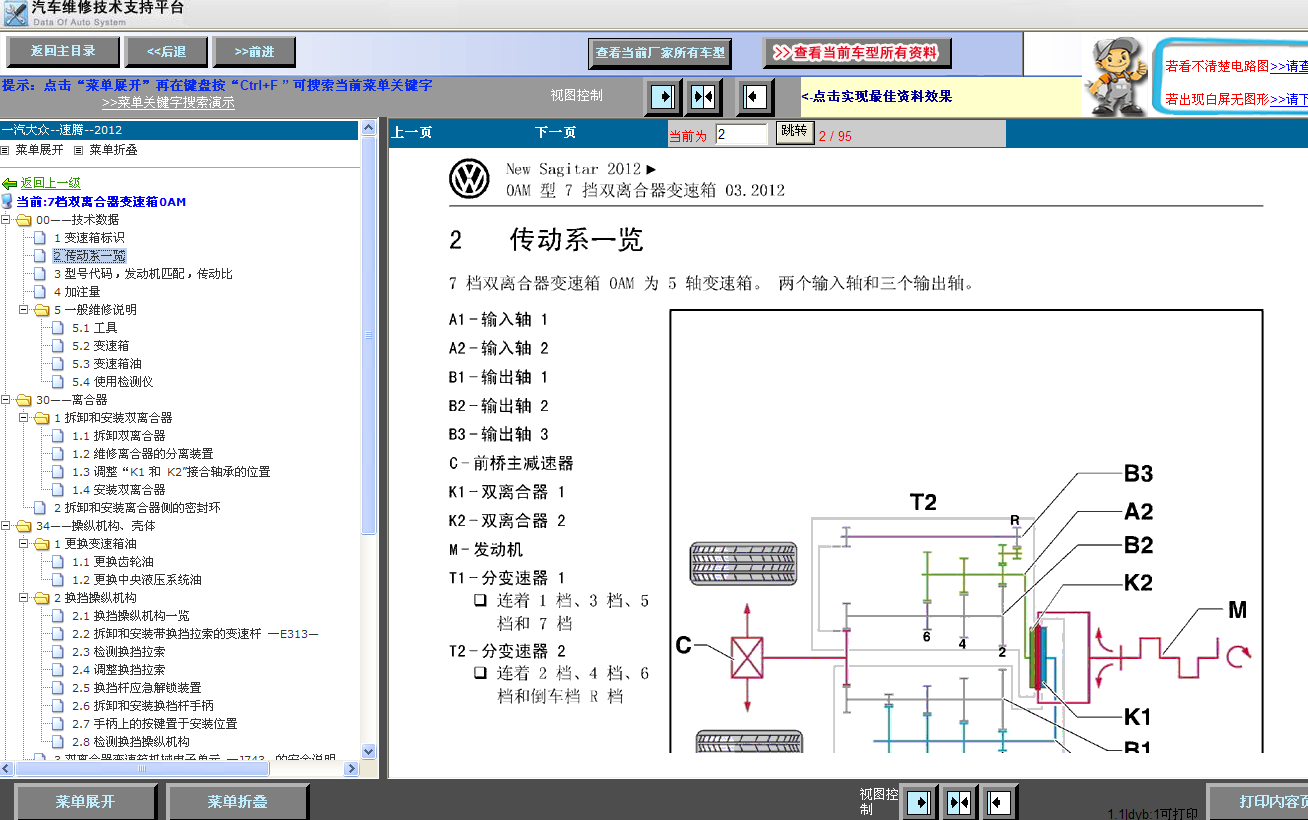Click 返回上一级 link
Viewport: 1308px width, 820px height.
click(51, 183)
